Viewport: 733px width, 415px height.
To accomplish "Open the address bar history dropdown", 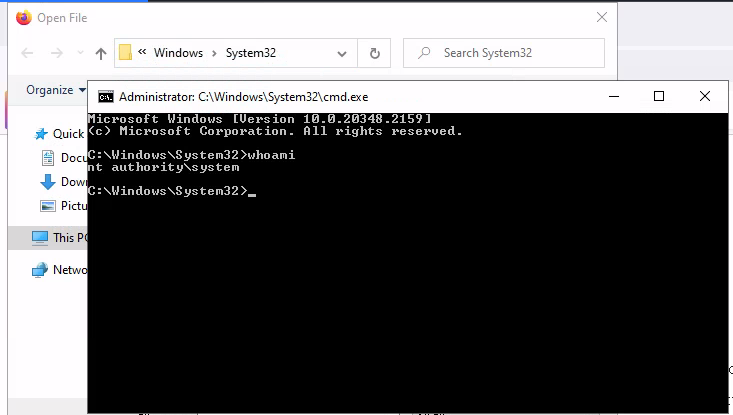I will (x=342, y=53).
